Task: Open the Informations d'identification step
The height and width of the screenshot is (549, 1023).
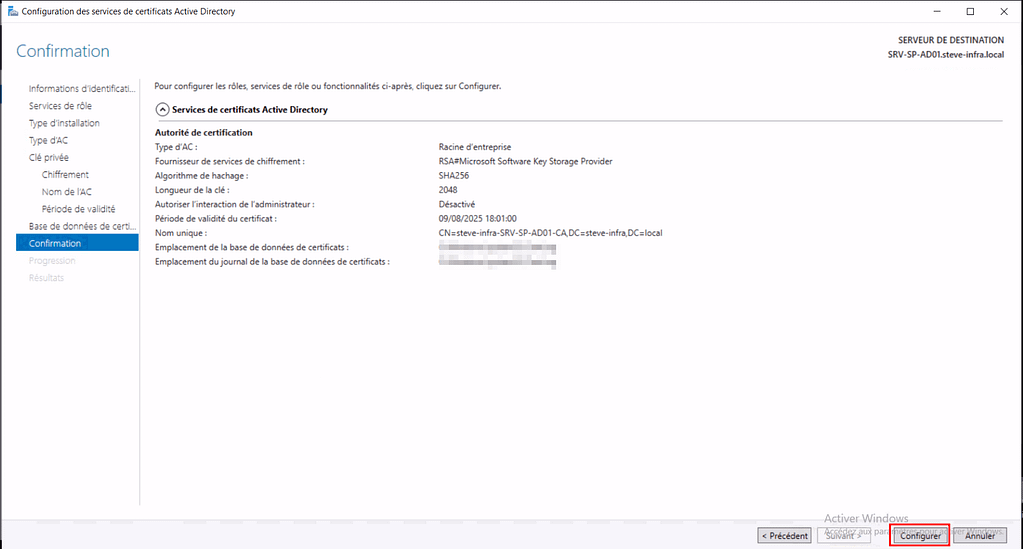Action: tap(82, 89)
